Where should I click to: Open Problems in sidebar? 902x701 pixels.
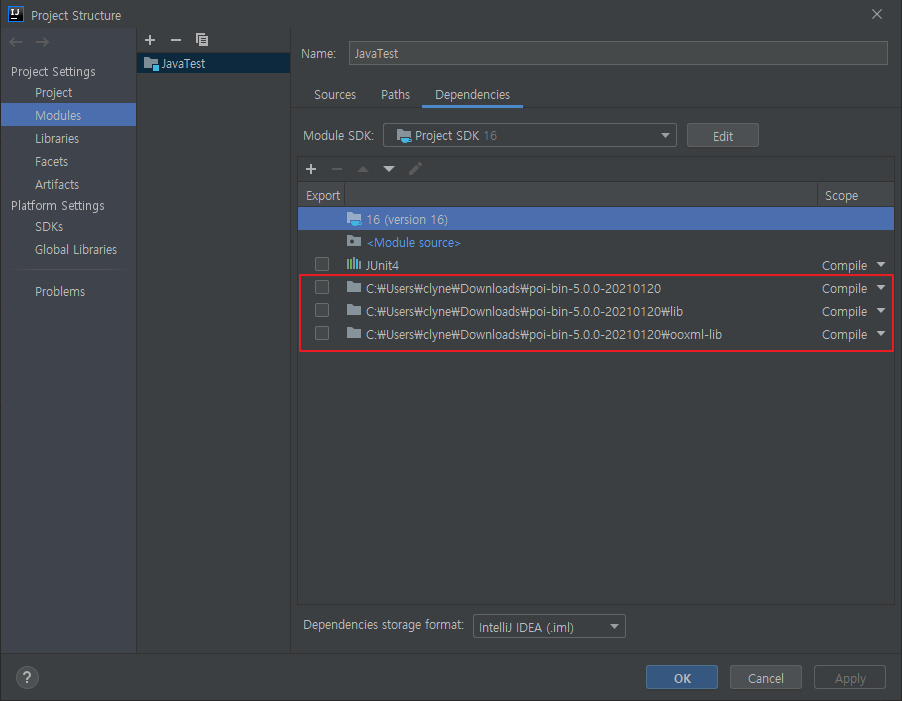coord(60,292)
